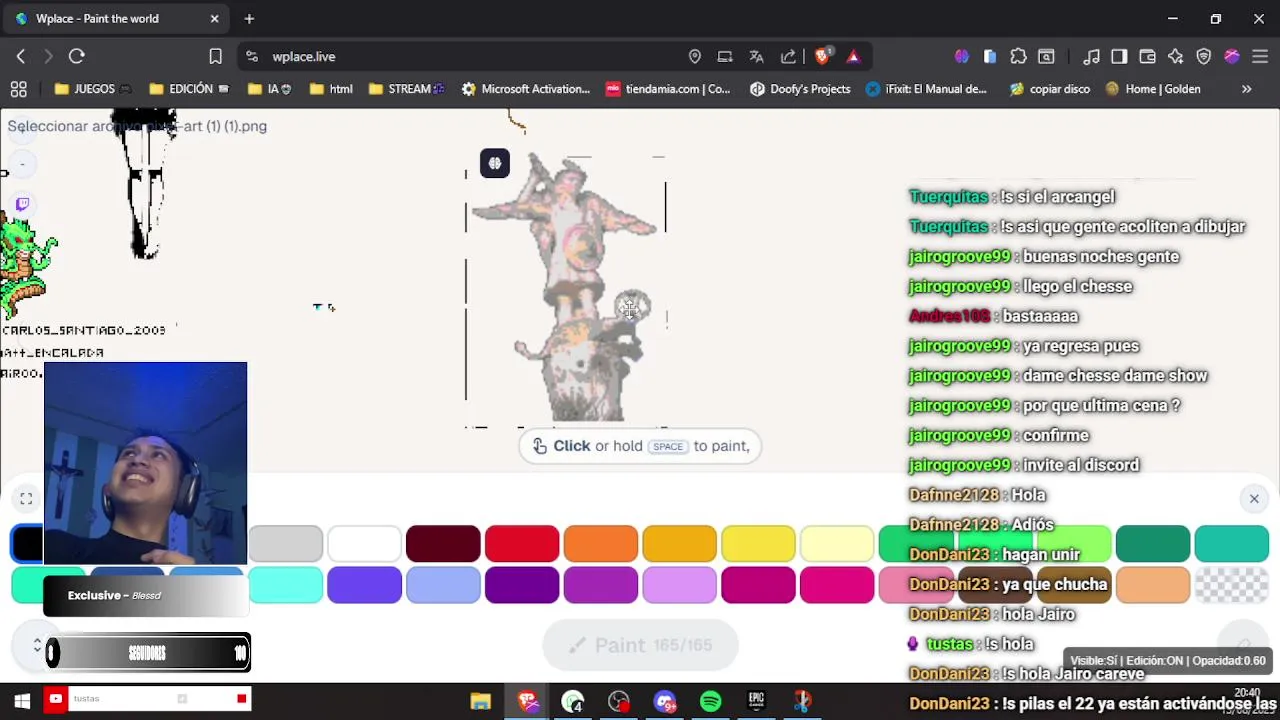Switch to Wplace - Paint the world tab
Image resolution: width=1280 pixels, height=720 pixels.
tap(115, 19)
